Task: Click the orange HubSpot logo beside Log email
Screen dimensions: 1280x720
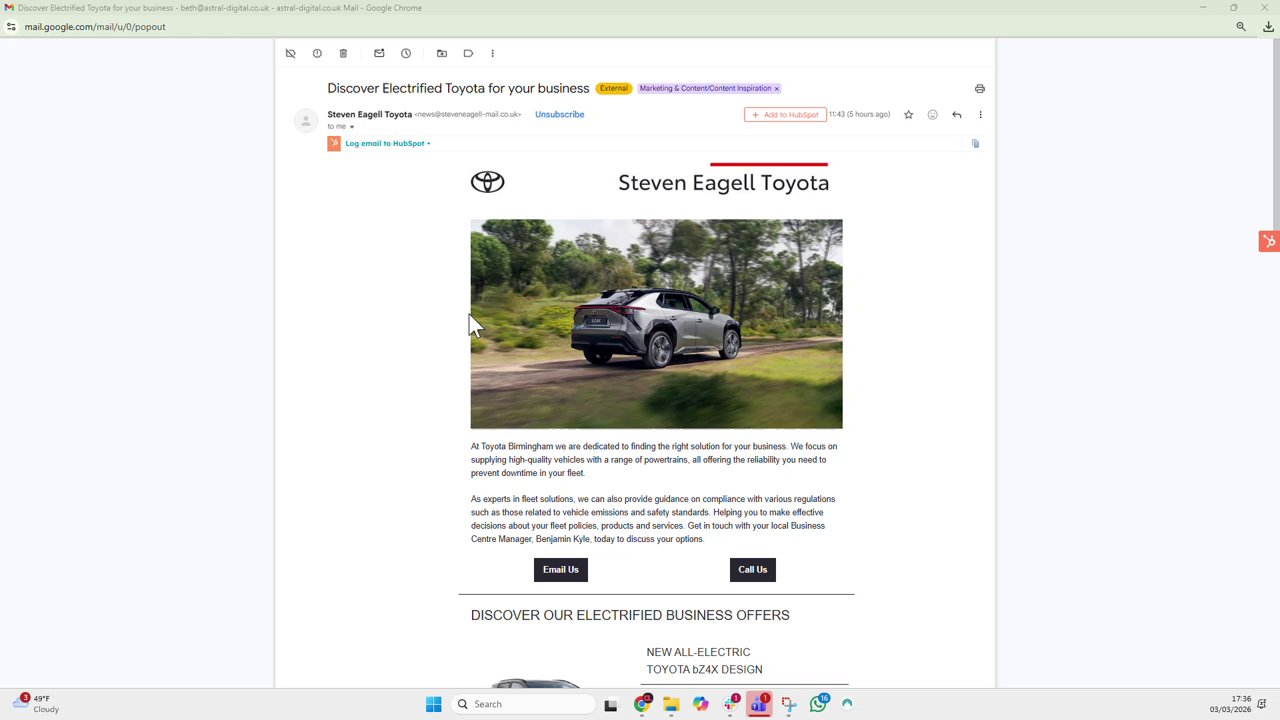Action: (x=334, y=143)
